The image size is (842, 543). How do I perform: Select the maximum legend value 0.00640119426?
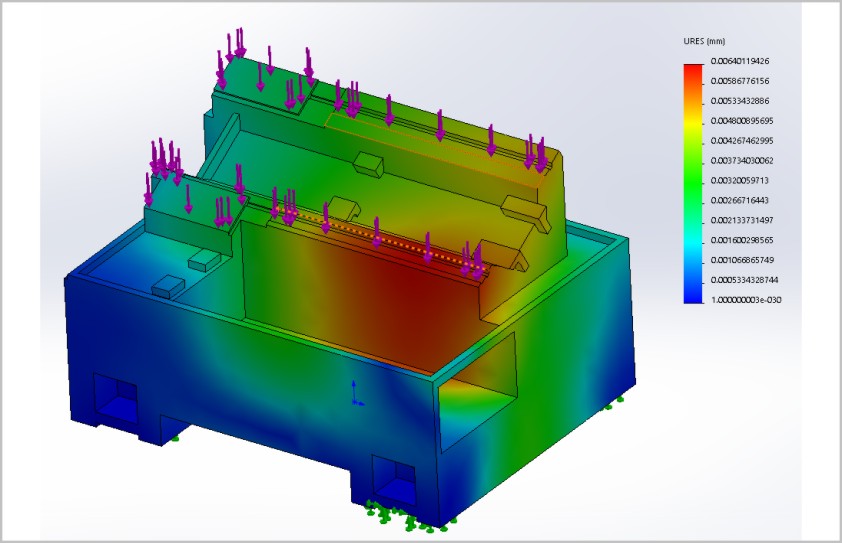coord(740,61)
